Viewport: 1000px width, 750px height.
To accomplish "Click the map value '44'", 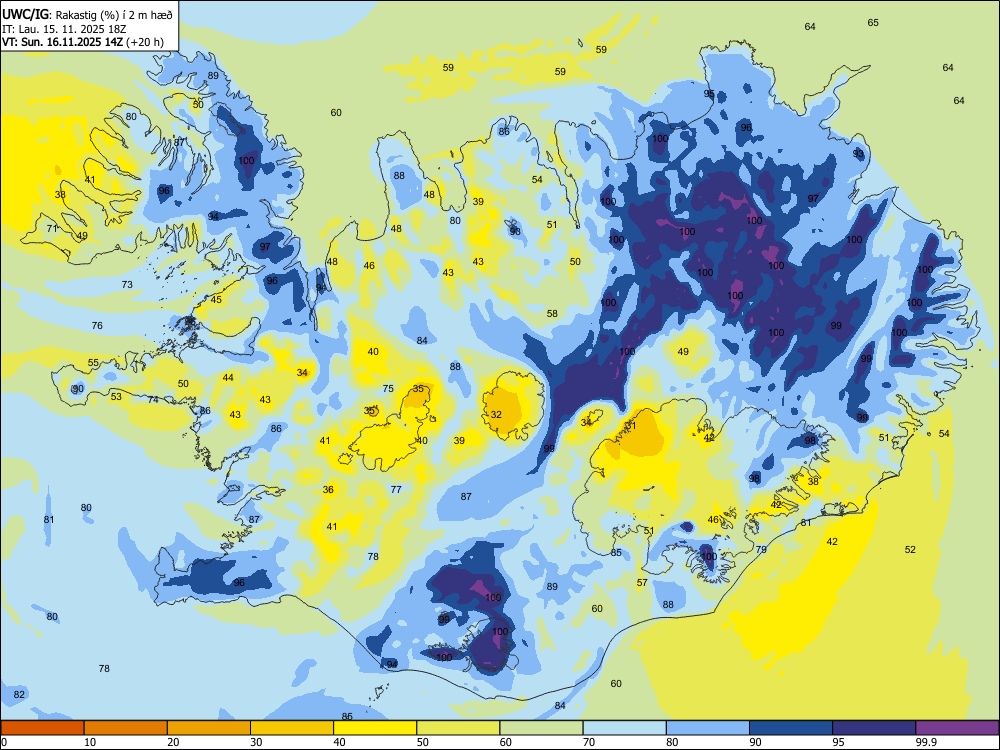I will tap(228, 378).
